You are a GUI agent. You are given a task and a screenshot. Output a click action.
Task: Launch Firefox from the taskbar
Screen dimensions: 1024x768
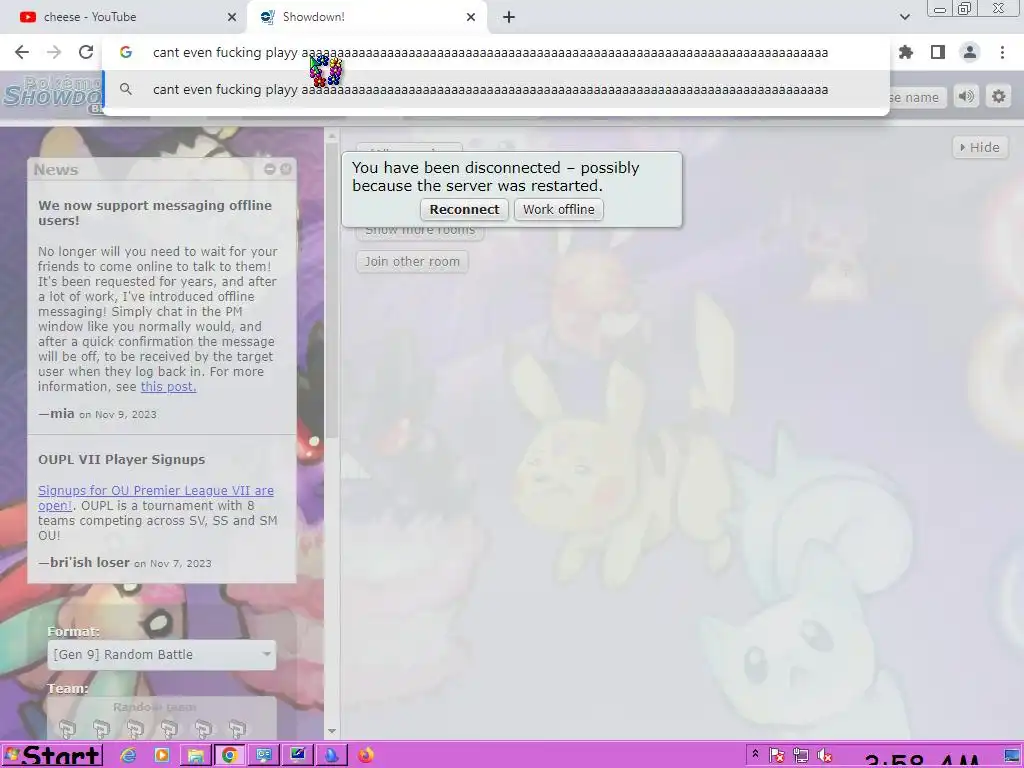pyautogui.click(x=366, y=756)
